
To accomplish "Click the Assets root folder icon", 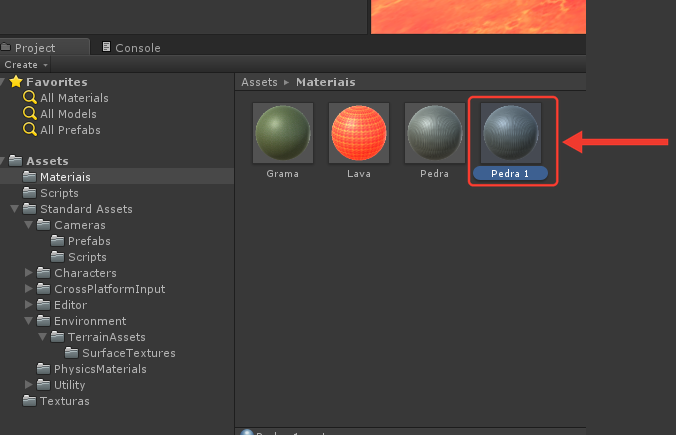I will point(16,160).
